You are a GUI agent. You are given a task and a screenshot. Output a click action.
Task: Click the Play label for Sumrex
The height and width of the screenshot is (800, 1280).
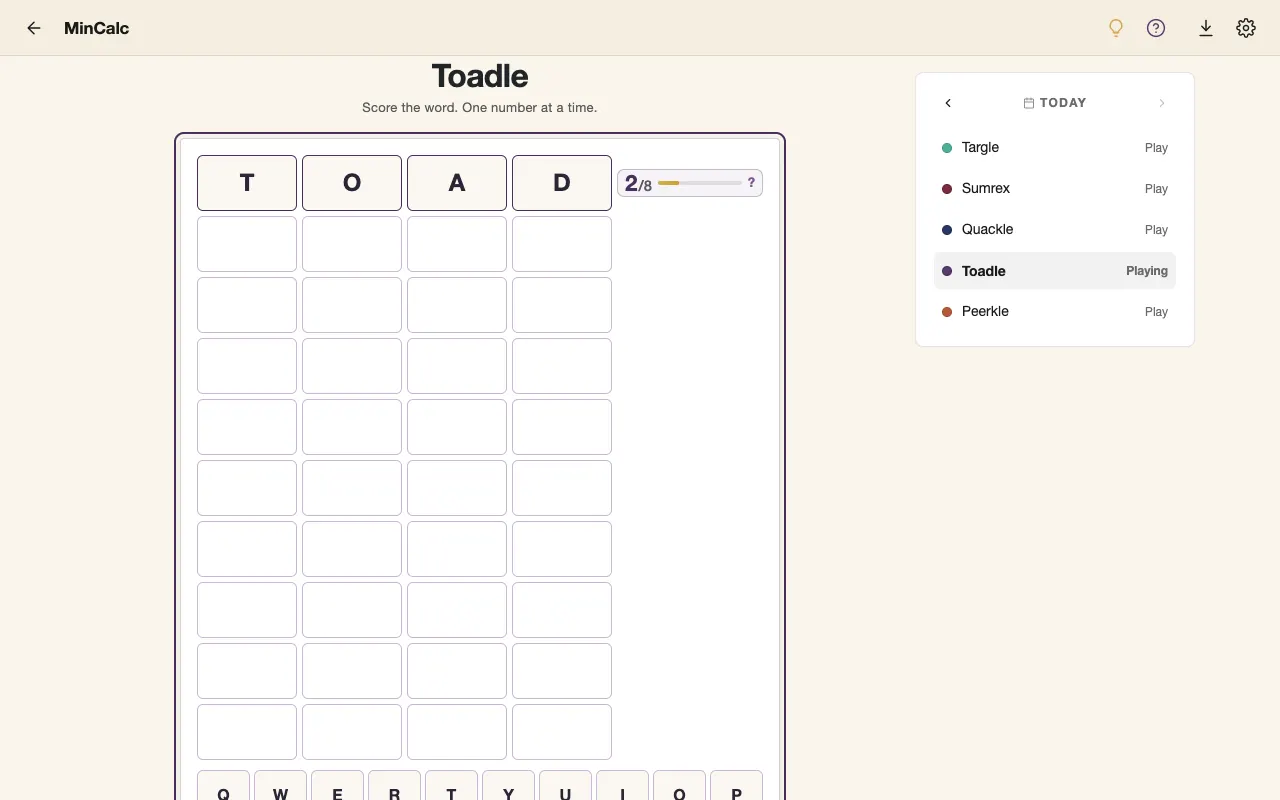click(1156, 189)
